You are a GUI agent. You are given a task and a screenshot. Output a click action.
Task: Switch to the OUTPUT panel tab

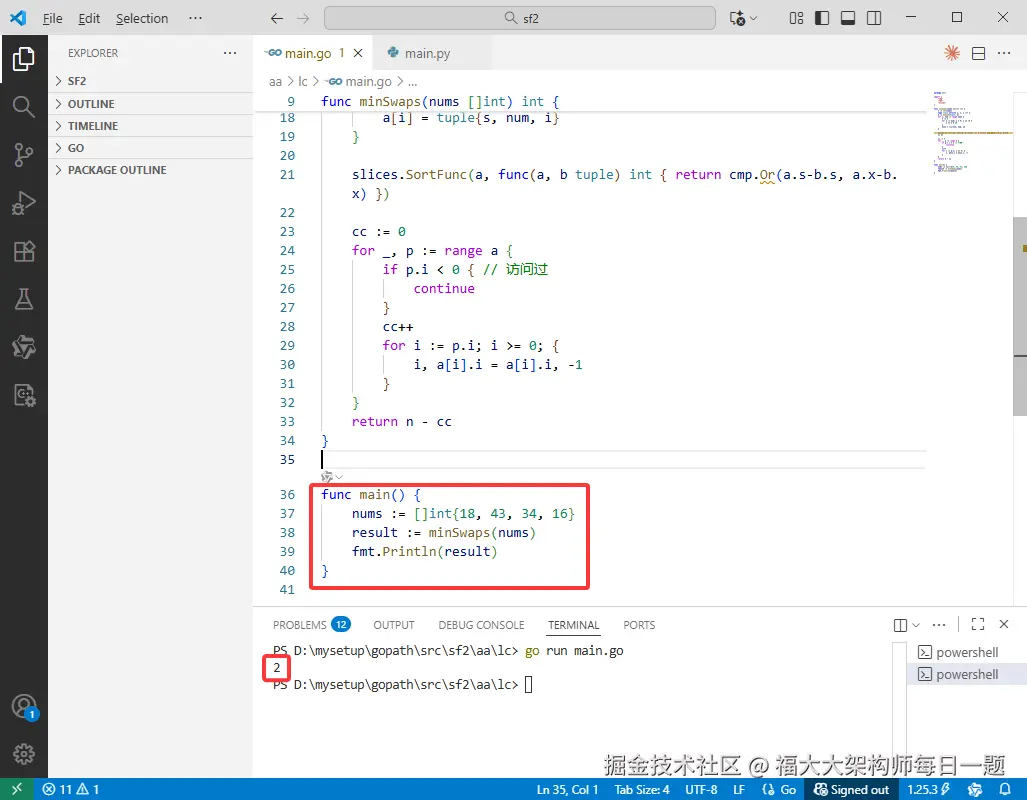(x=394, y=625)
